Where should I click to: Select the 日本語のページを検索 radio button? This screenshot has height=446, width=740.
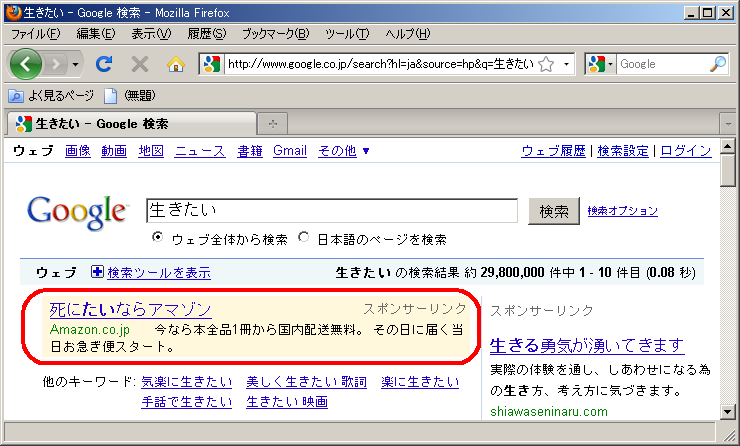[303, 237]
